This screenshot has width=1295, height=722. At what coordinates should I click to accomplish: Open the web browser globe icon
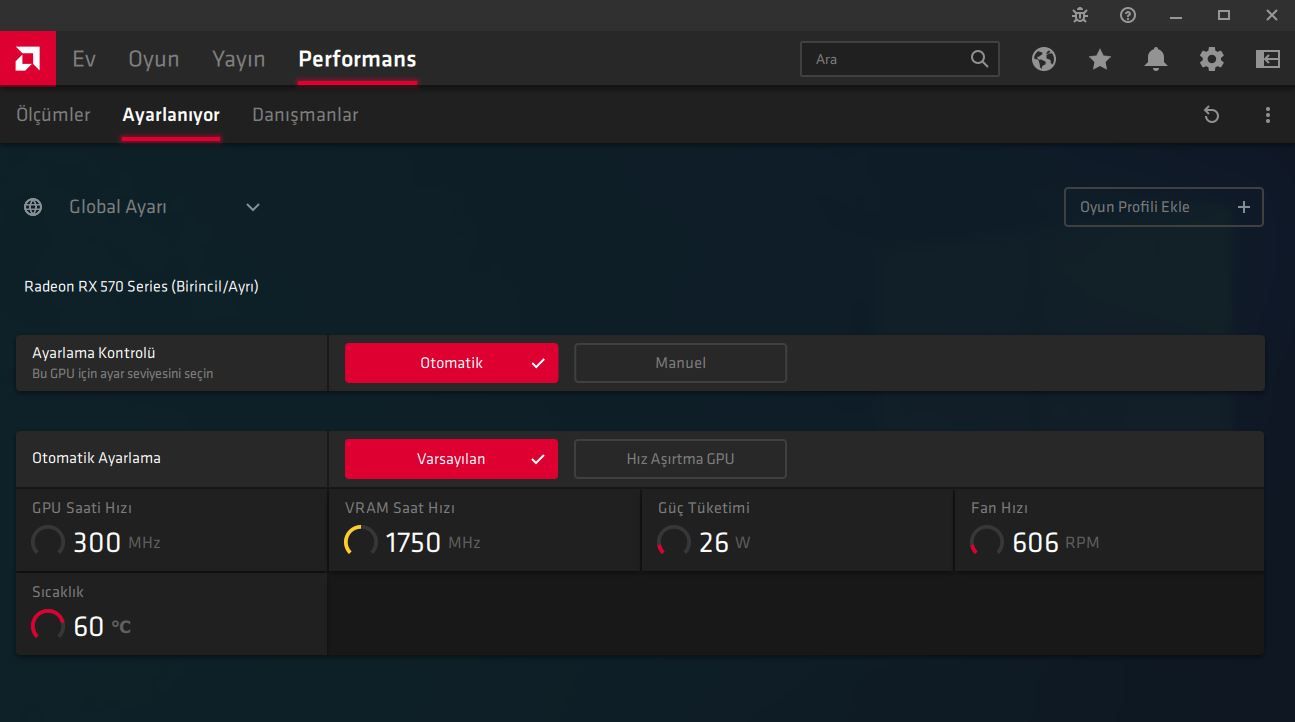1044,59
